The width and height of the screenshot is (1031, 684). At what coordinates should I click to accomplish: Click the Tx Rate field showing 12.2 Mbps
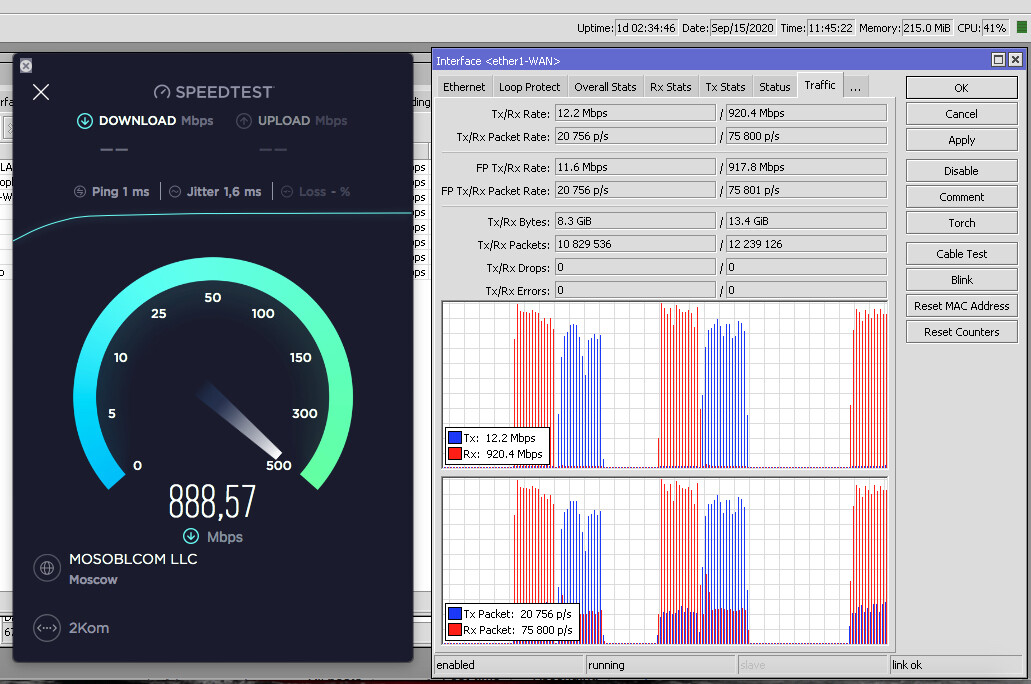coord(635,113)
